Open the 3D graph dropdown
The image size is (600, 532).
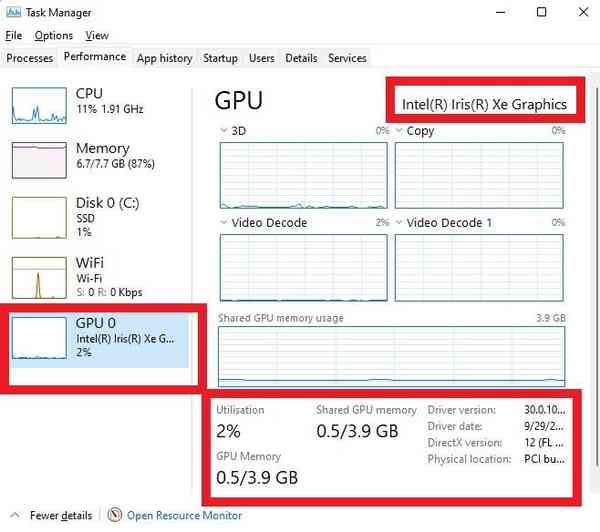(x=223, y=131)
